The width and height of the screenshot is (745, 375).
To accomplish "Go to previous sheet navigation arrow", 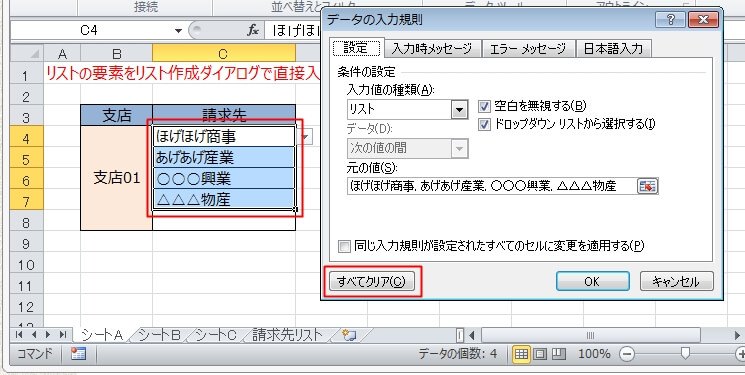I will click(33, 335).
